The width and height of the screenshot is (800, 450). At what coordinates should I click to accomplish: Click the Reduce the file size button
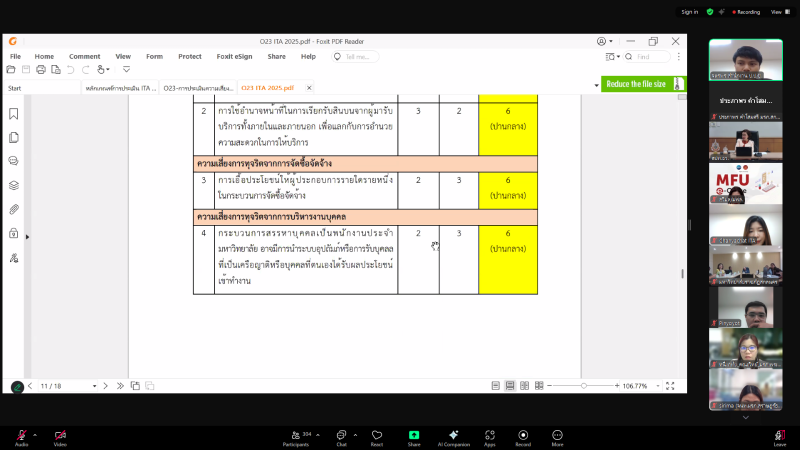click(636, 84)
